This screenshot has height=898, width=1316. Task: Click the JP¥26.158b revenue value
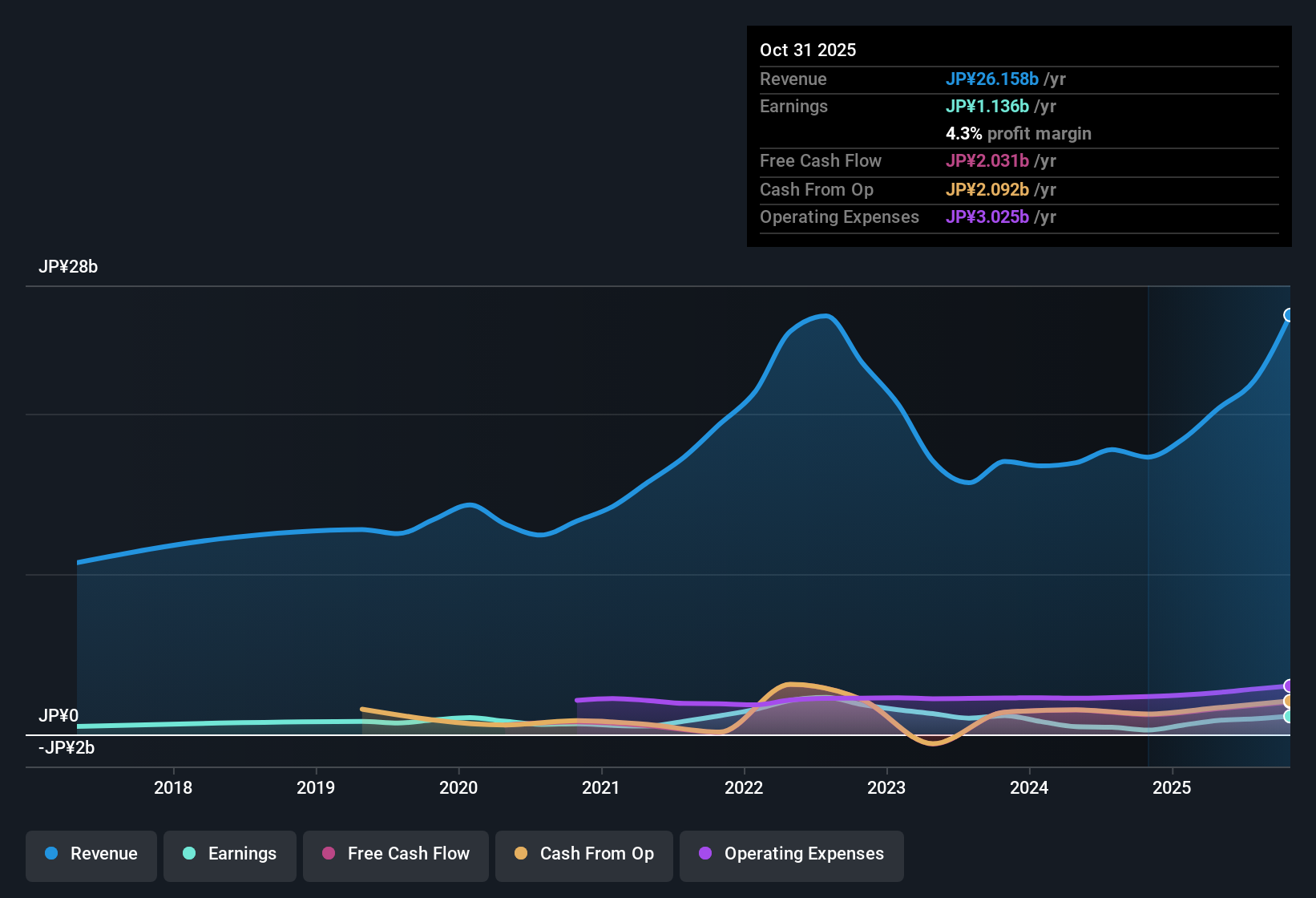pos(992,79)
